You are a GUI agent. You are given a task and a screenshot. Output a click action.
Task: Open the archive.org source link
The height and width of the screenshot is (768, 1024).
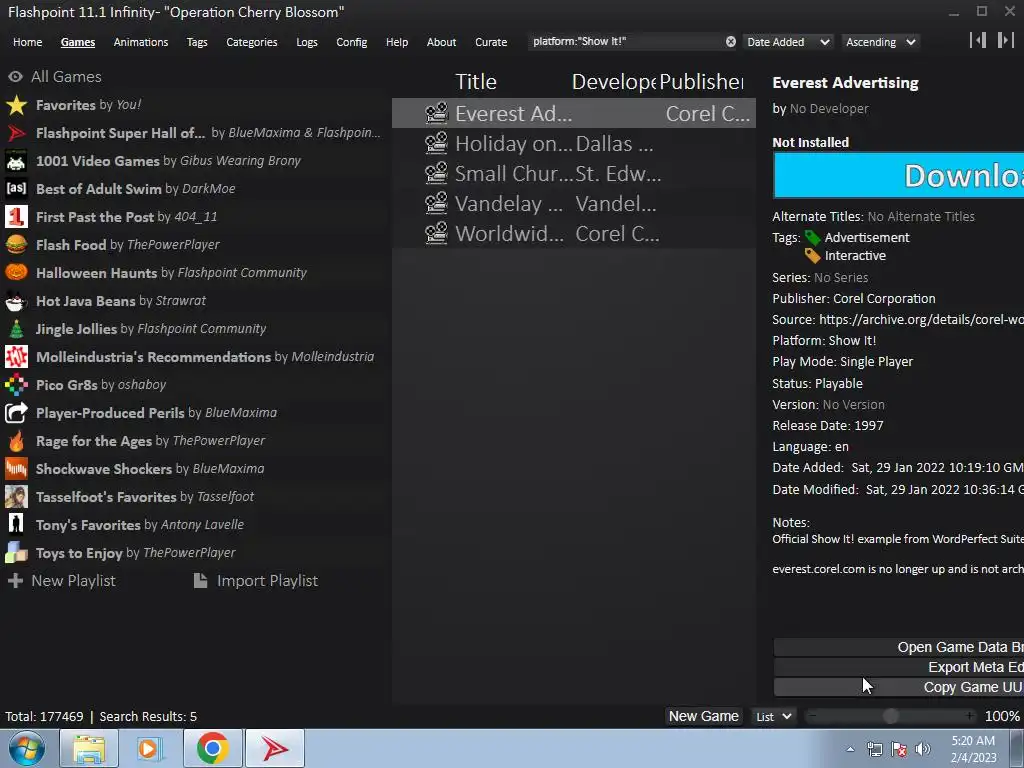click(x=921, y=319)
